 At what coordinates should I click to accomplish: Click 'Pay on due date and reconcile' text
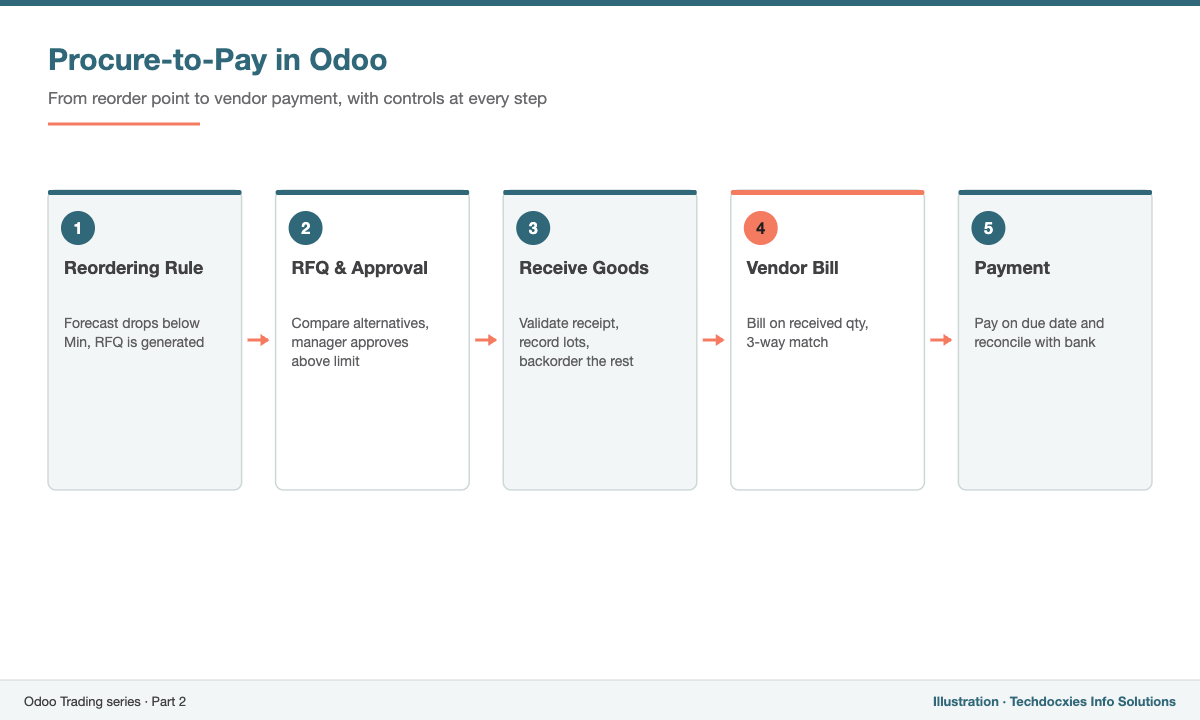1040,333
